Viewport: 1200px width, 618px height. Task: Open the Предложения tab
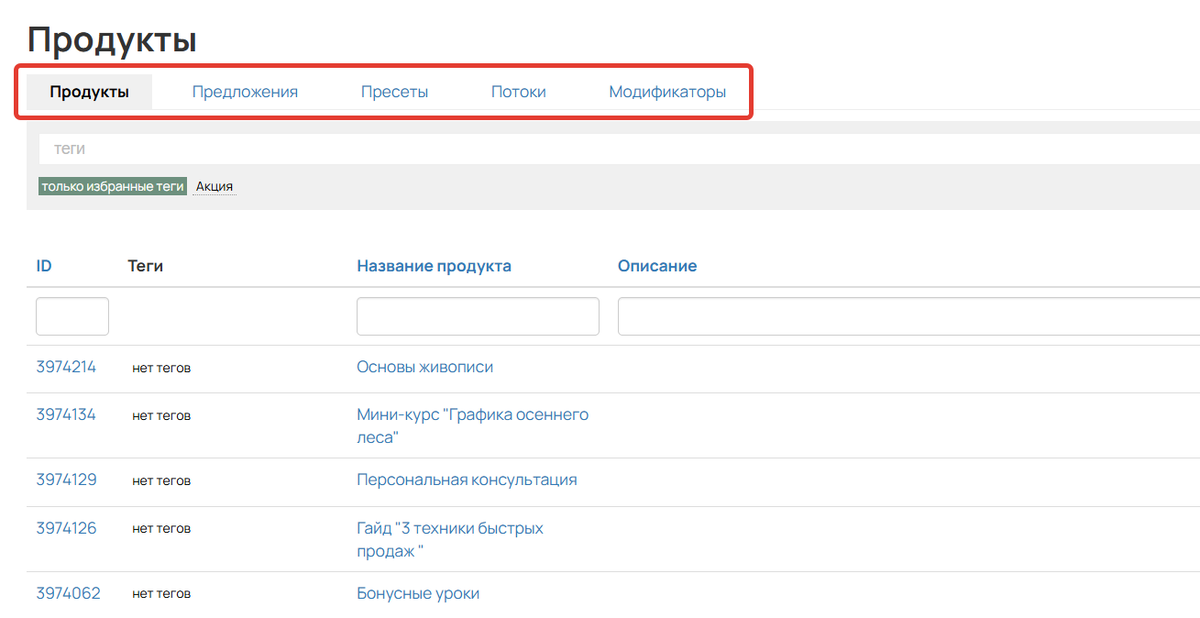click(245, 92)
